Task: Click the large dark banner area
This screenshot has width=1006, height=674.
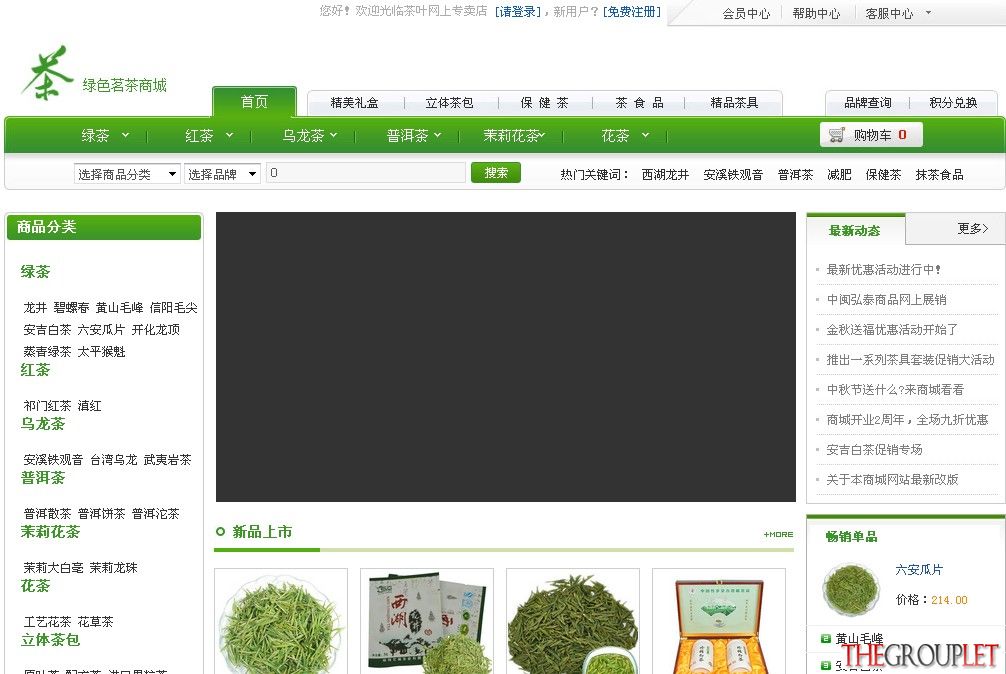Action: (506, 357)
